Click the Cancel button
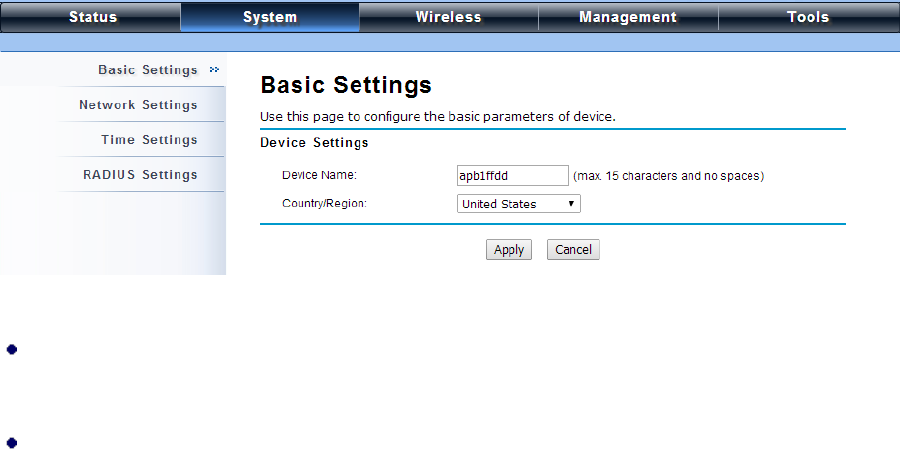This screenshot has width=900, height=450. click(573, 250)
